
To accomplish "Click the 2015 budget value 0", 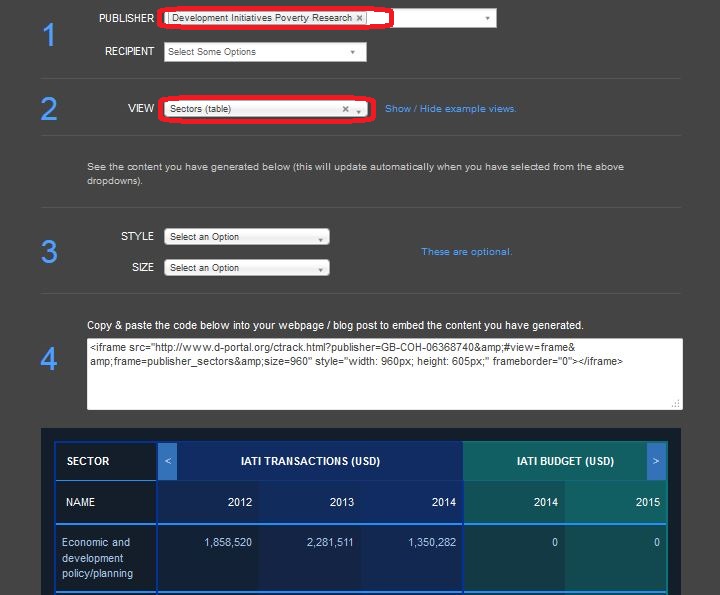I will [x=657, y=542].
